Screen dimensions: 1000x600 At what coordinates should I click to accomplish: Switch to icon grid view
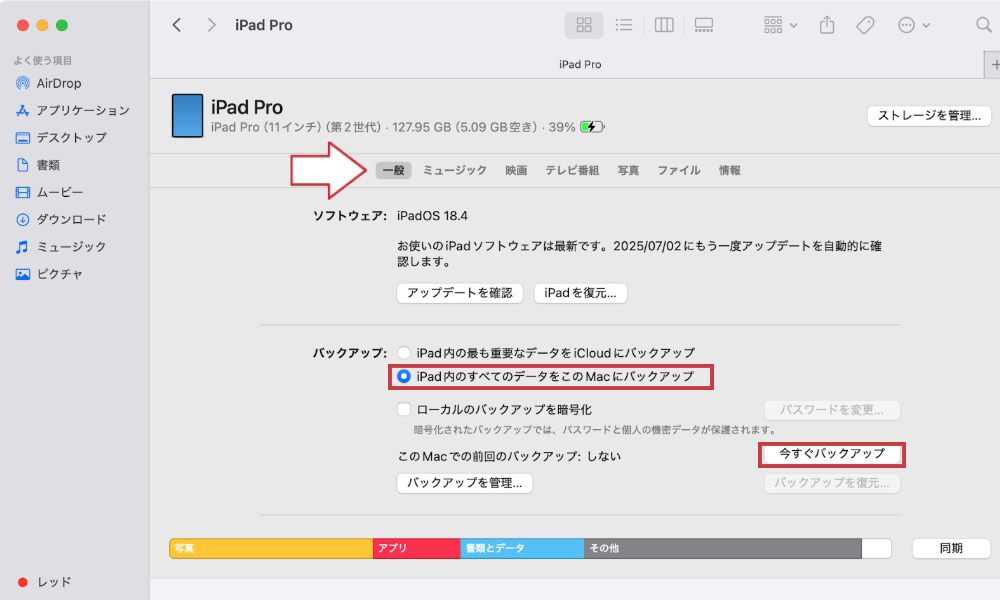pyautogui.click(x=584, y=25)
